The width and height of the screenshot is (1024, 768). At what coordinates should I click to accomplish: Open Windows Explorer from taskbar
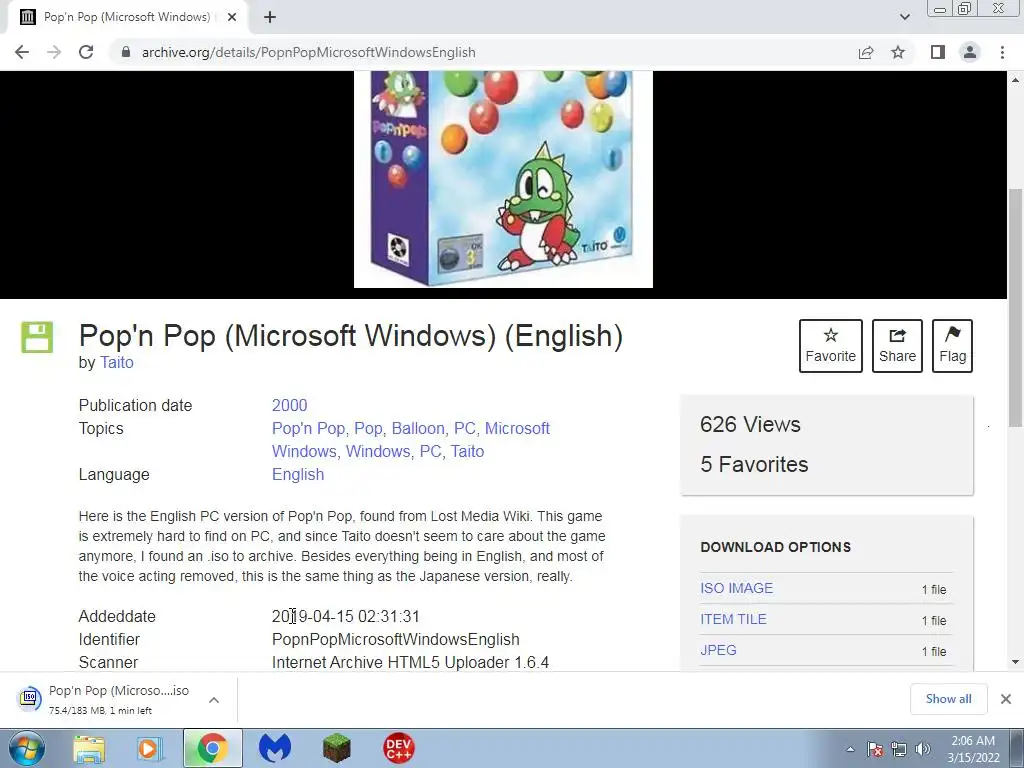[89, 748]
